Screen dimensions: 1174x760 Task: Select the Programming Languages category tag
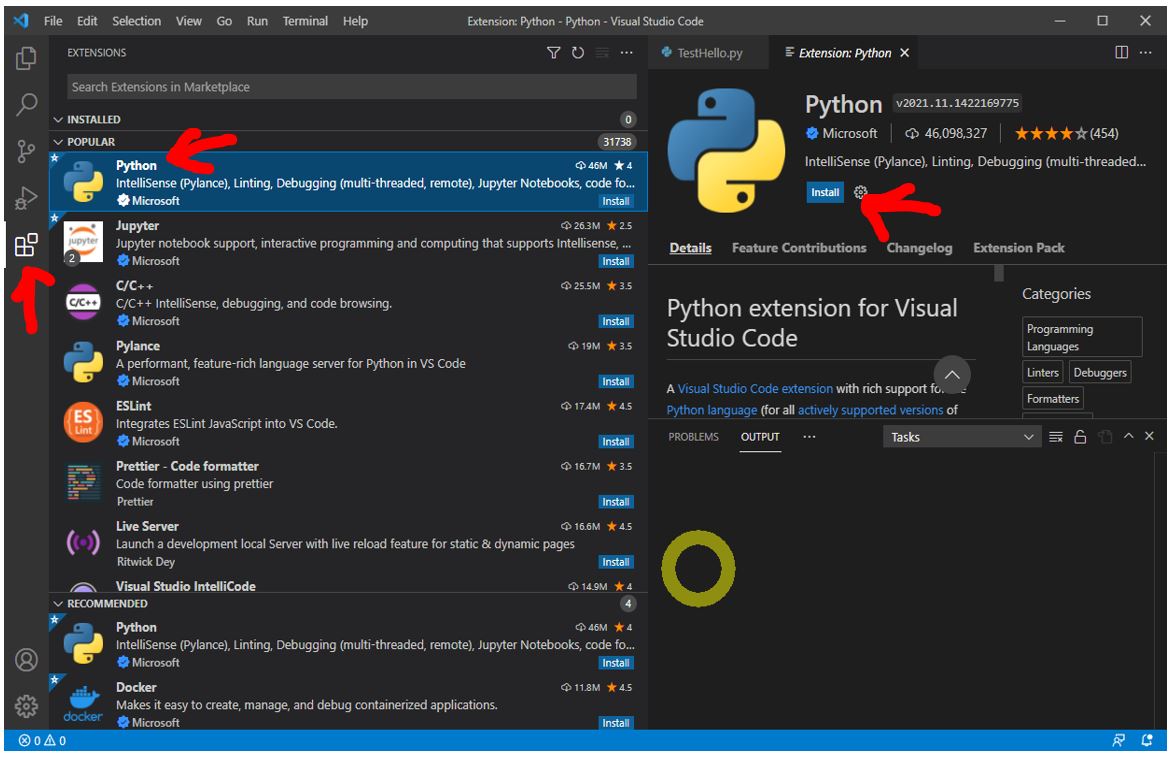point(1082,338)
